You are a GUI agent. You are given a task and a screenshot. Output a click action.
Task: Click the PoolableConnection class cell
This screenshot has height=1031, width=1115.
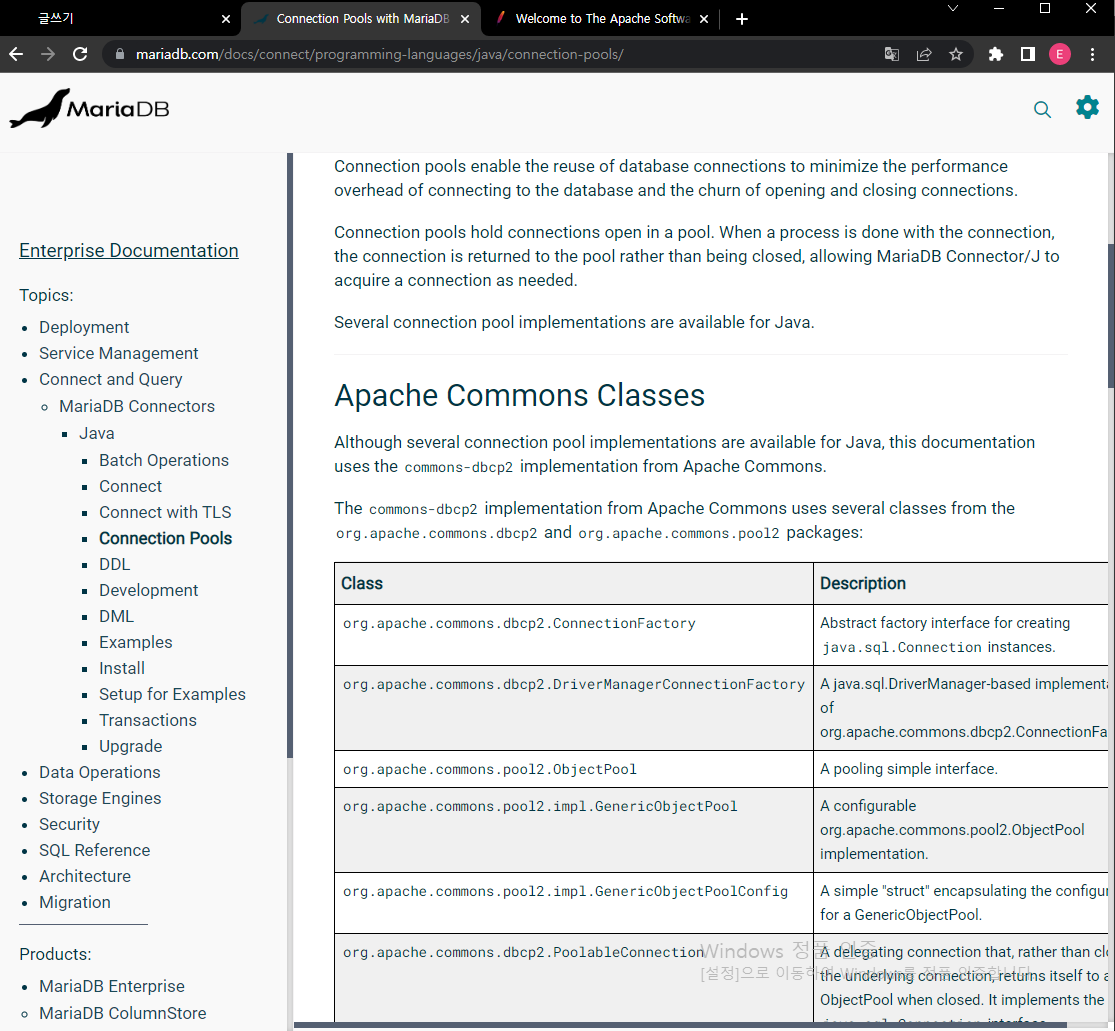click(574, 978)
